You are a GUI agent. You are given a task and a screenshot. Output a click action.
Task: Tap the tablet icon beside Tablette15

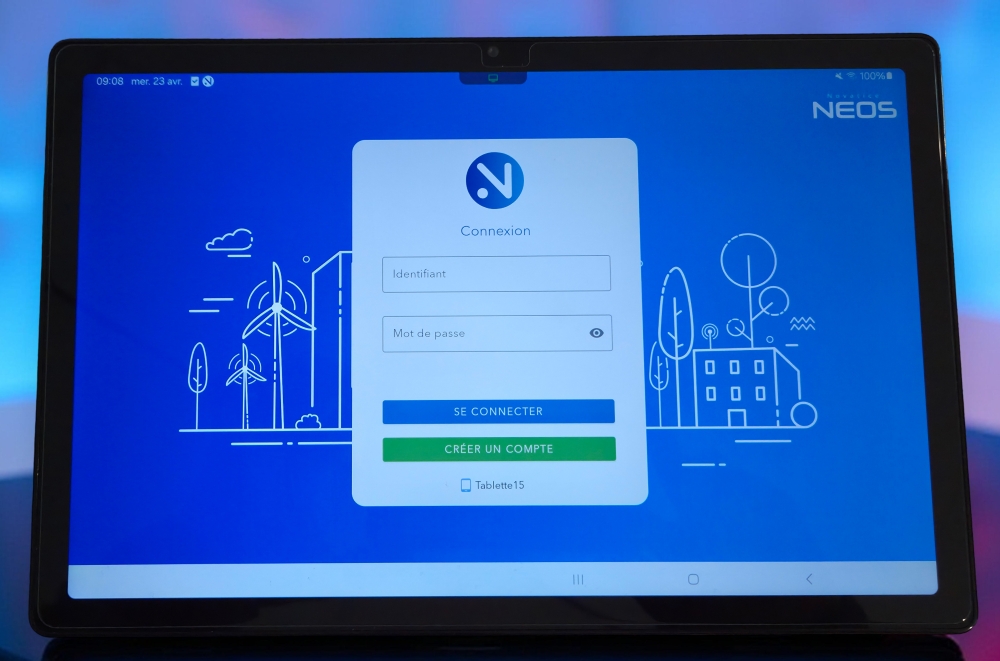pos(466,485)
